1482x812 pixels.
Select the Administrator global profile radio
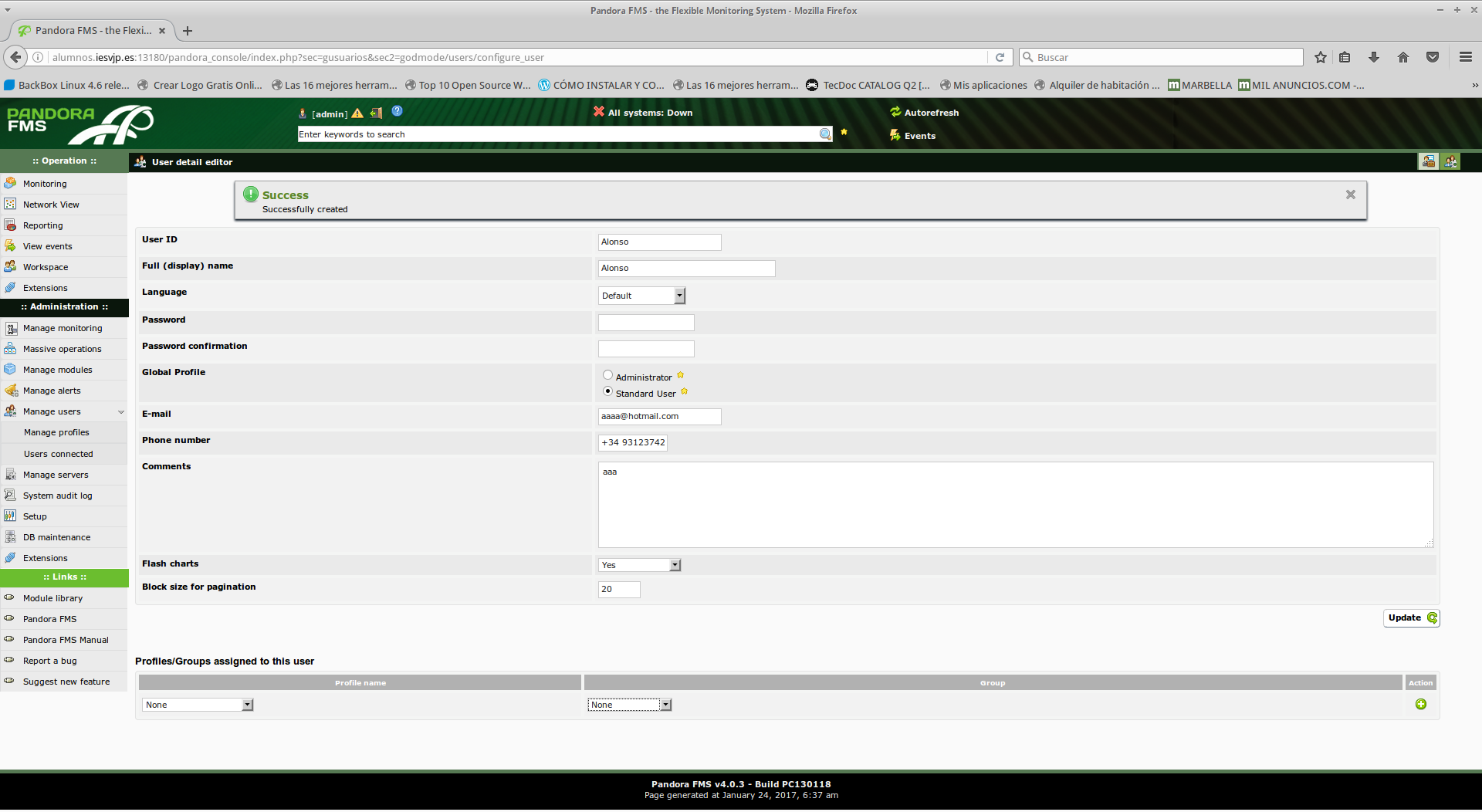607,376
